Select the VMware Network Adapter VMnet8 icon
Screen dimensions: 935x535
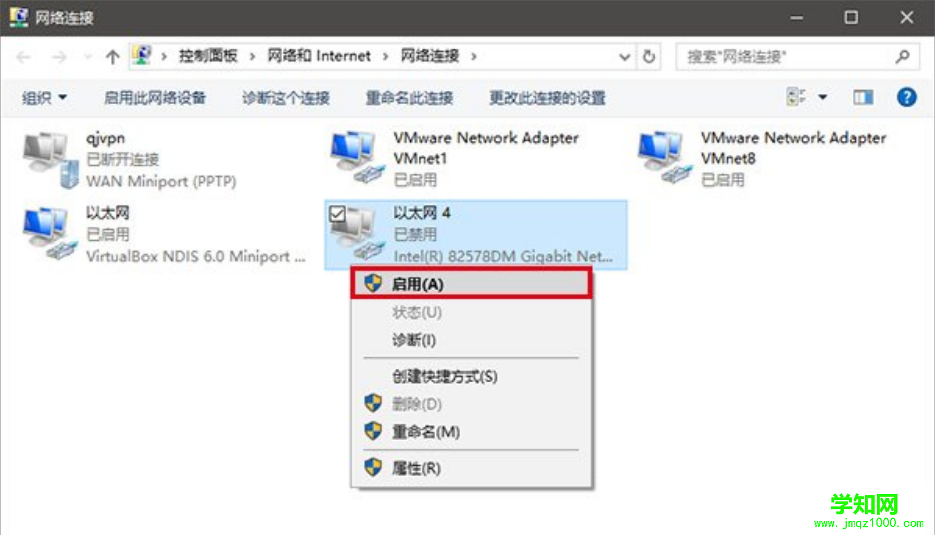pos(665,157)
